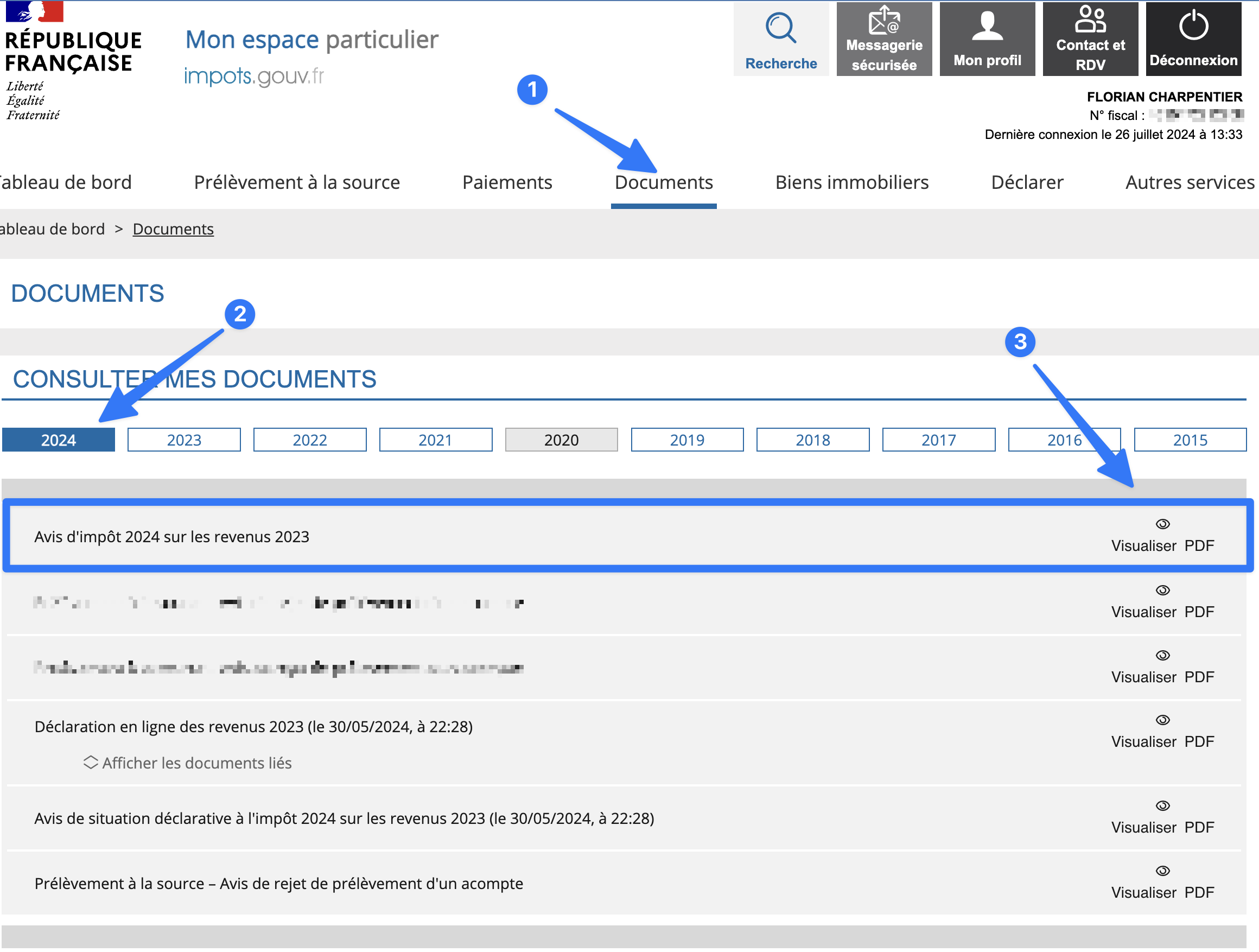Select the 2021 year tab
This screenshot has width=1259, height=952.
435,440
